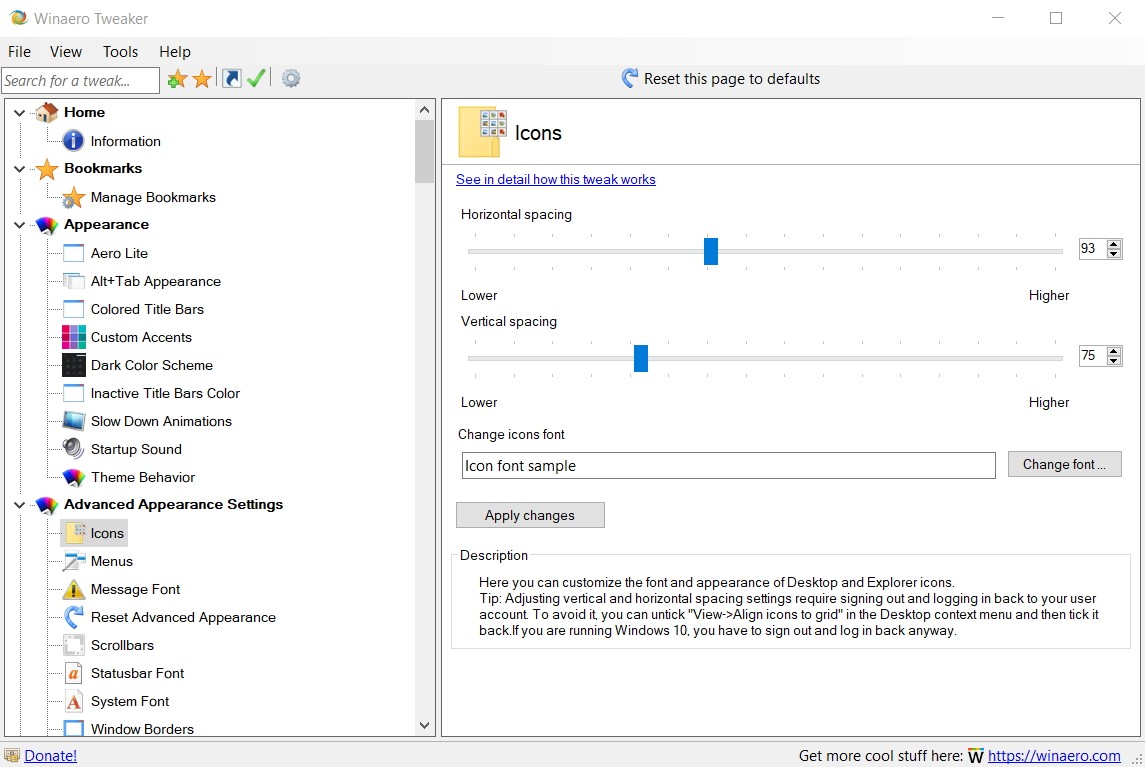Collapse the Home tree node
The height and width of the screenshot is (767, 1145).
[x=20, y=112]
